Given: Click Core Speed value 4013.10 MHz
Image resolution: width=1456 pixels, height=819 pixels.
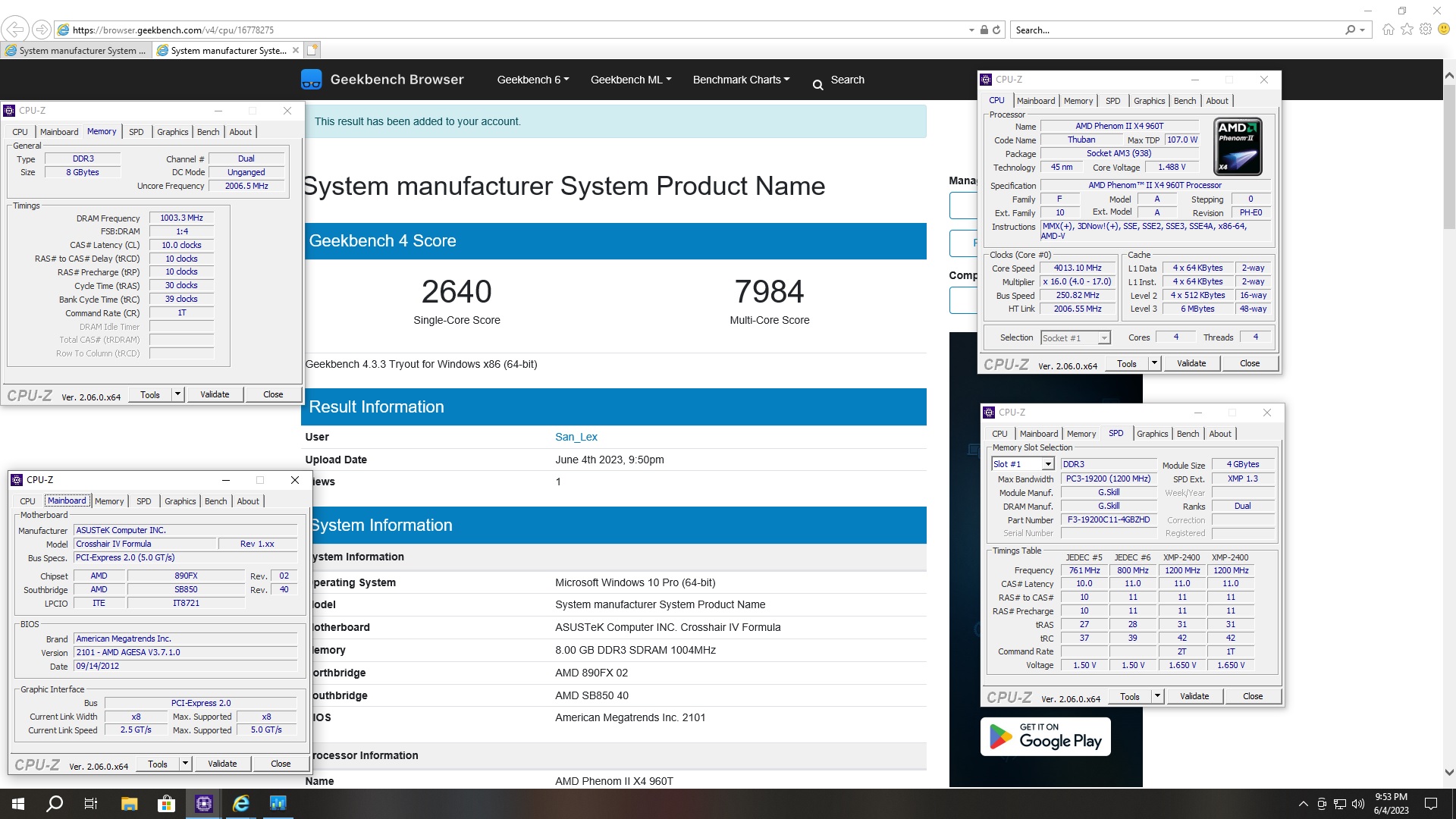Looking at the screenshot, I should pos(1078,268).
